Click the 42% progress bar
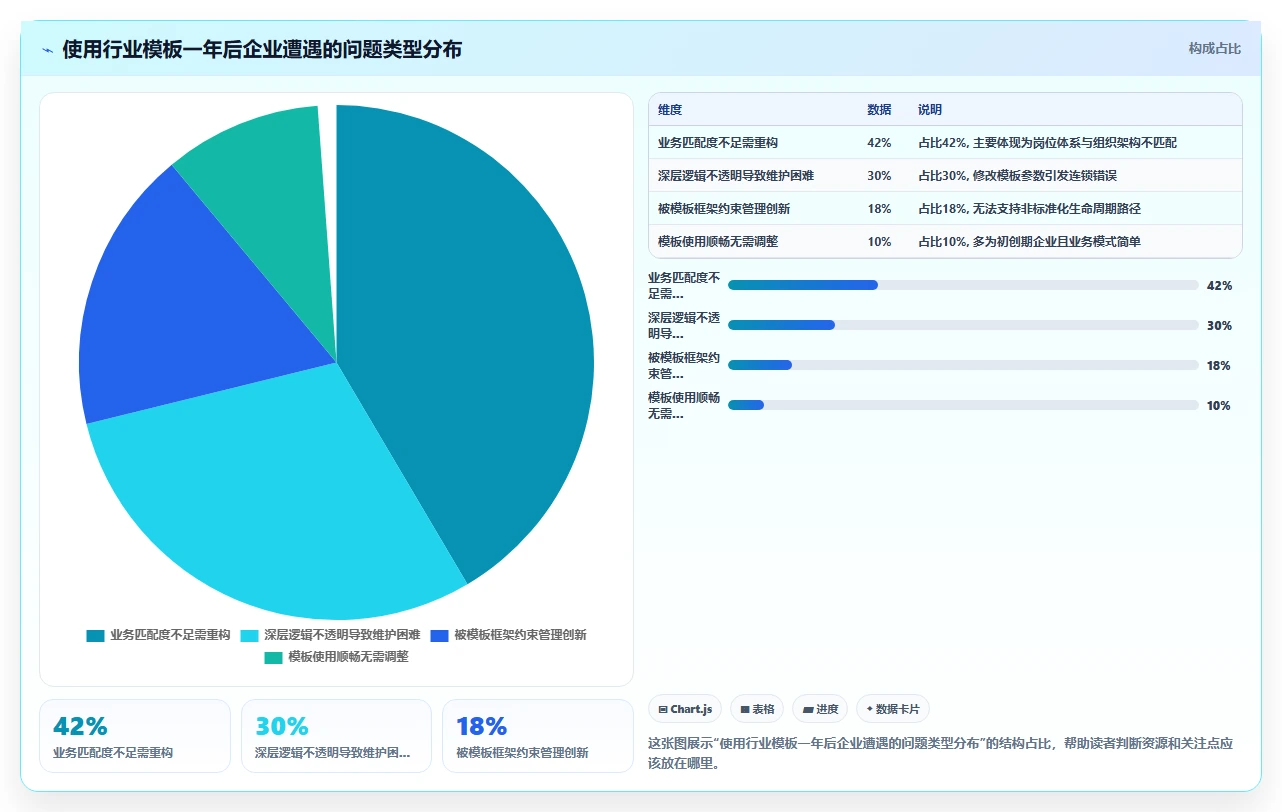Screen dimensions: 1282x812 (x=963, y=285)
